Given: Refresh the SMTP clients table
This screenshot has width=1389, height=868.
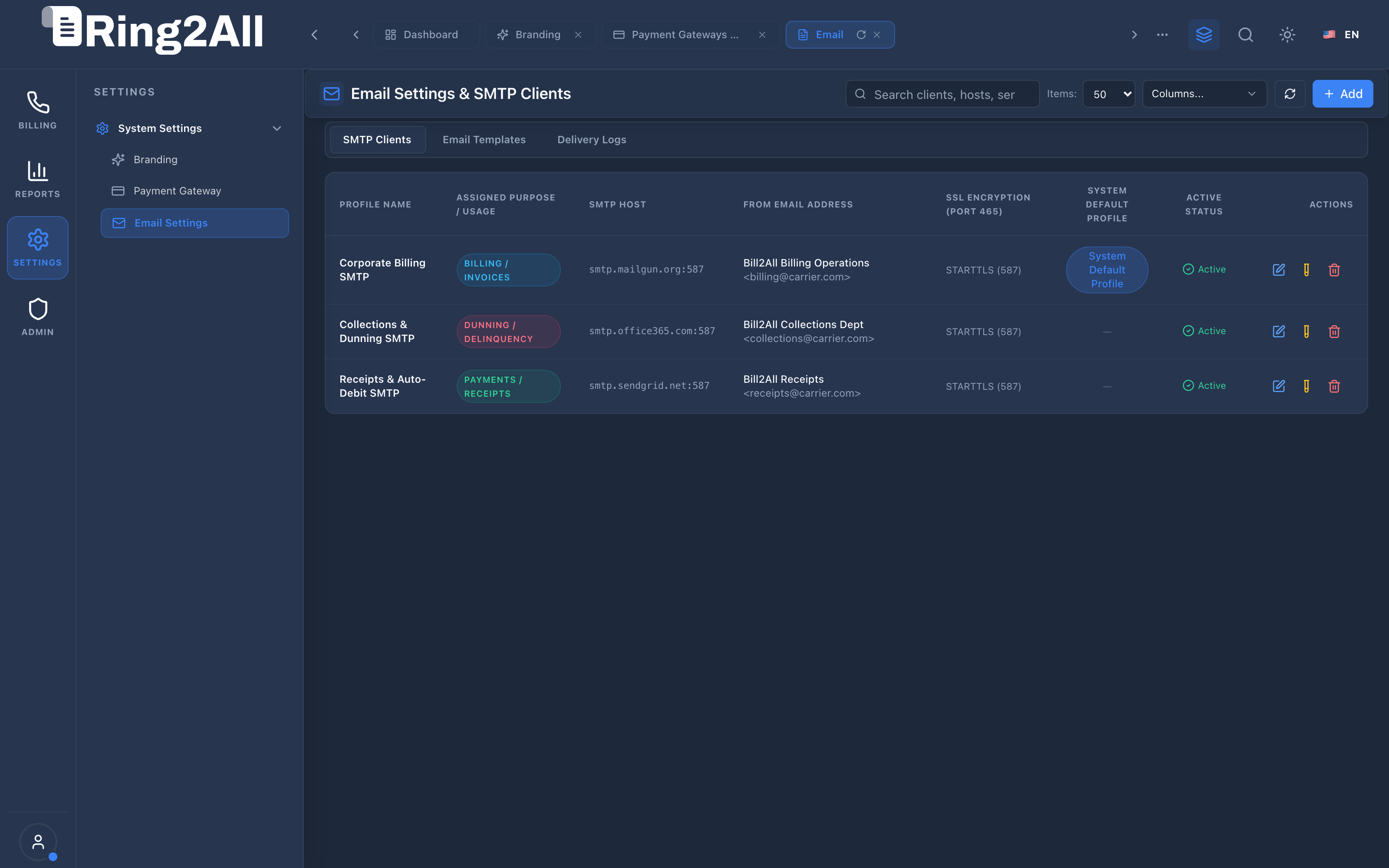Looking at the screenshot, I should coord(1290,94).
